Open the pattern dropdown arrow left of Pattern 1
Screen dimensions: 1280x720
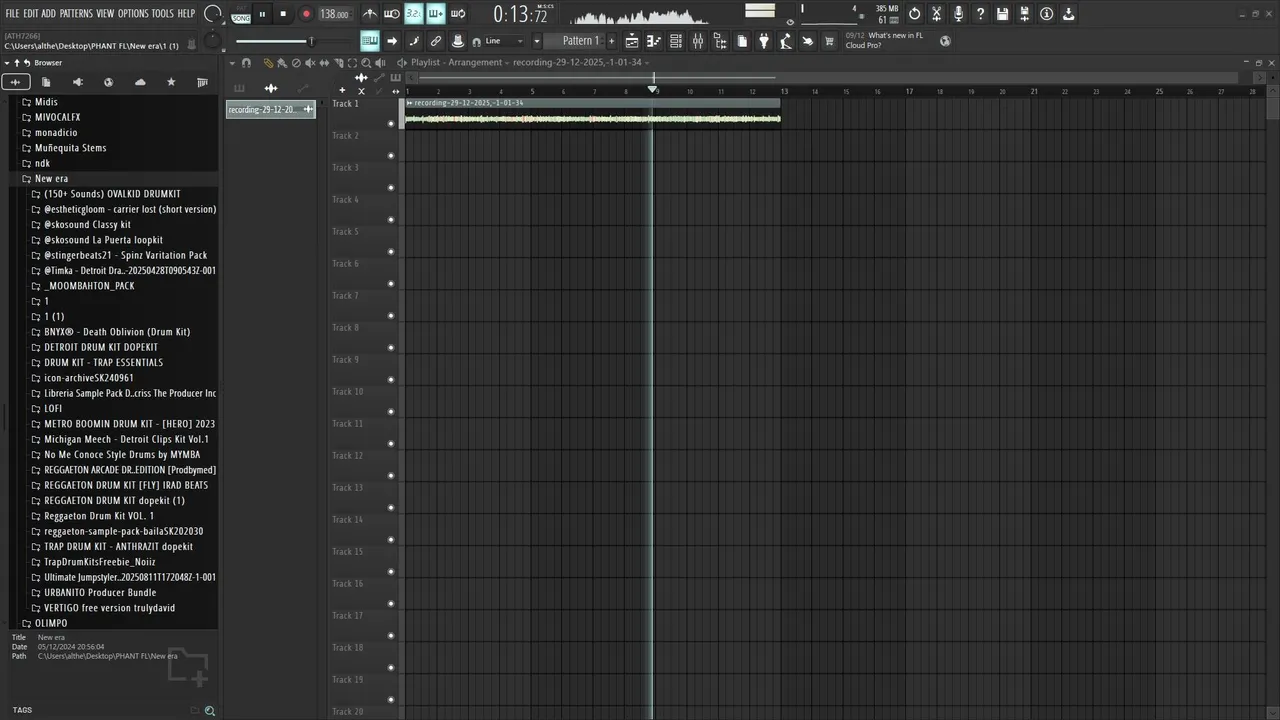point(537,41)
